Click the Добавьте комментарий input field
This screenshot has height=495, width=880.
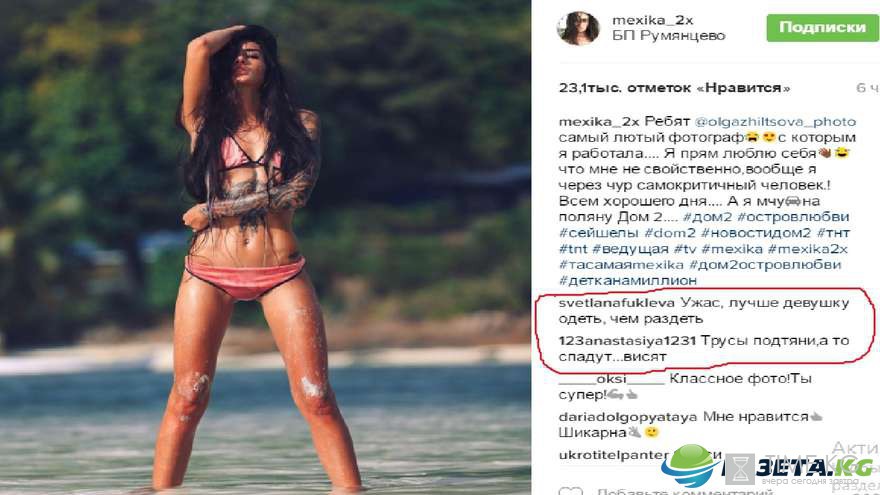pyautogui.click(x=685, y=492)
